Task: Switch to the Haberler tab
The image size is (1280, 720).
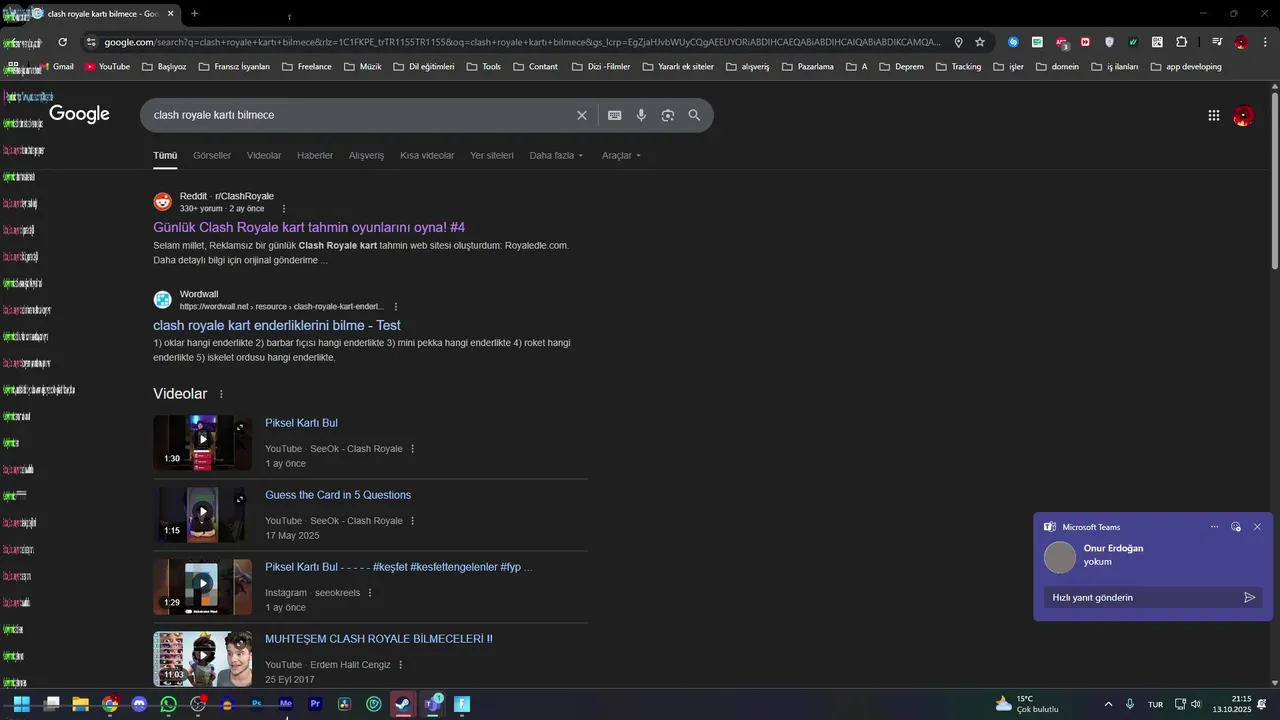Action: (x=315, y=156)
